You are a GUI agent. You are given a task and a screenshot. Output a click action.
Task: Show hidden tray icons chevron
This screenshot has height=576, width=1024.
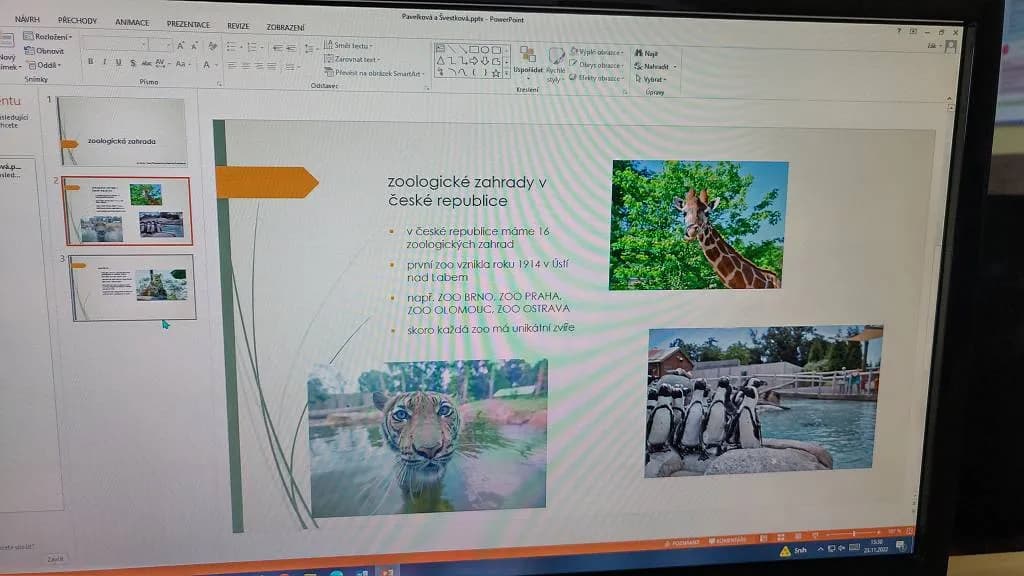[820, 549]
